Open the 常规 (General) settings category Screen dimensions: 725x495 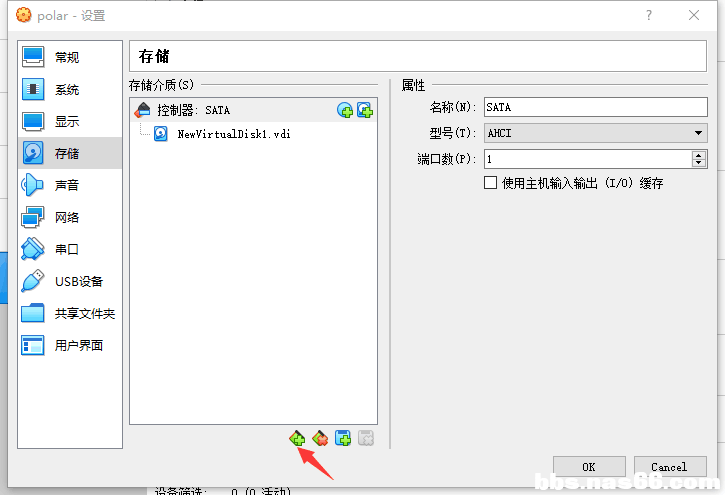tap(70, 57)
